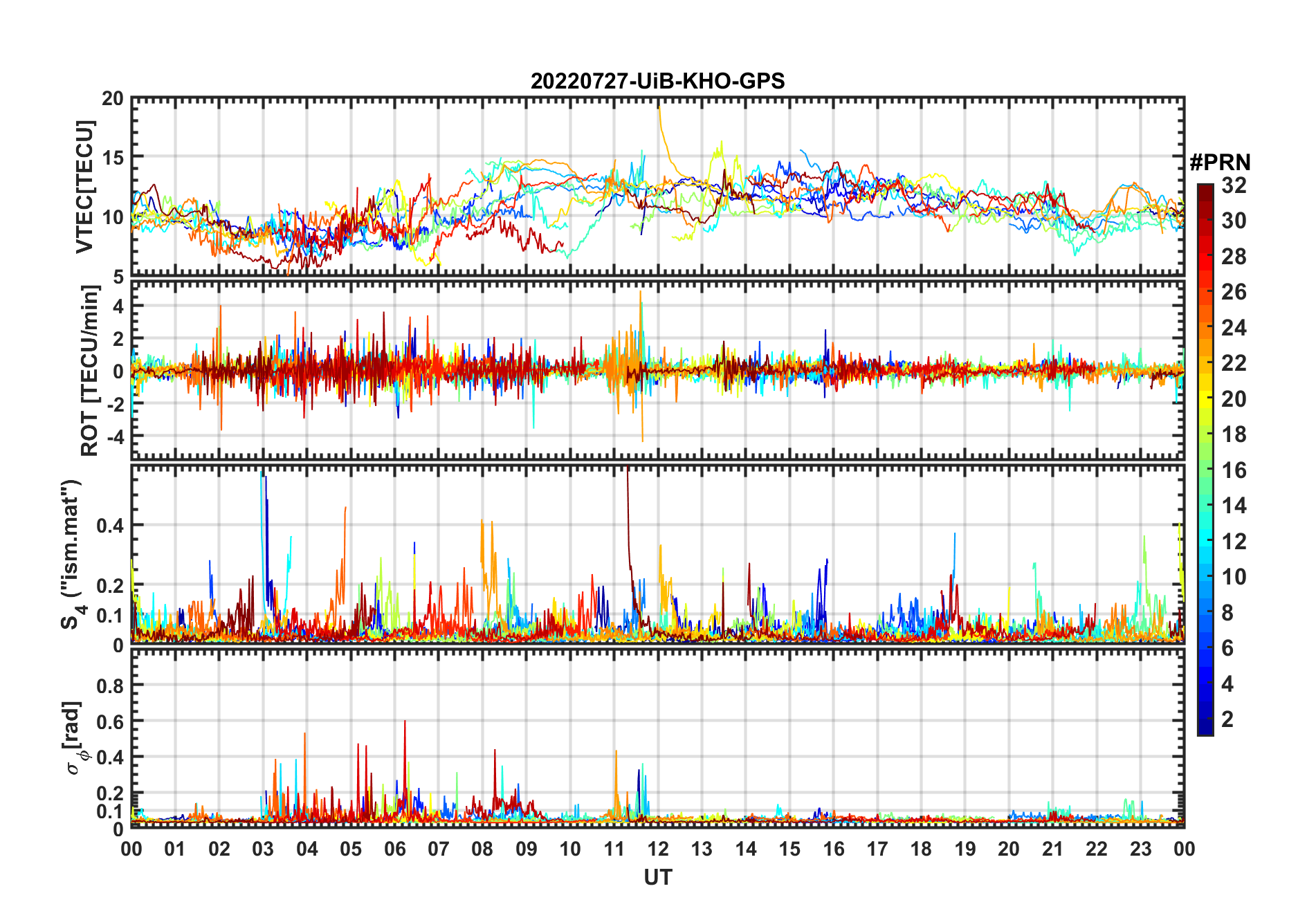
Task: Click x-axis tick label 18
Action: [921, 849]
